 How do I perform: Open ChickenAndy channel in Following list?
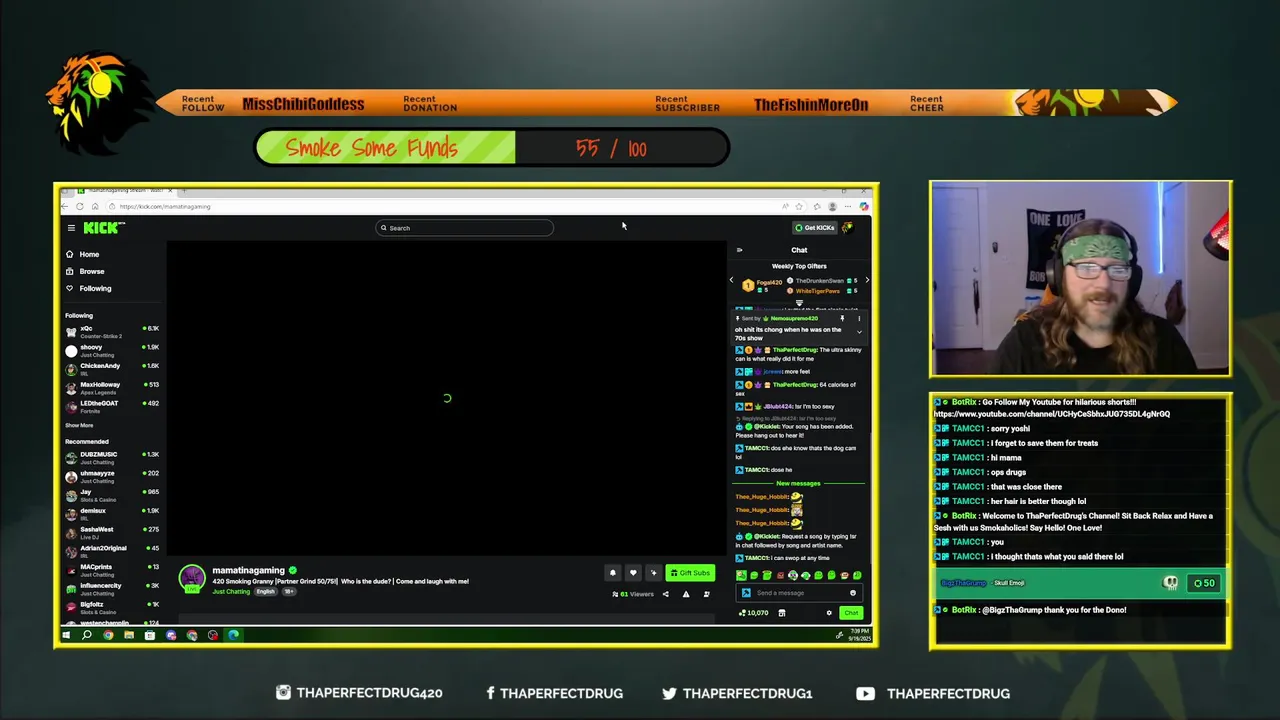click(112, 368)
